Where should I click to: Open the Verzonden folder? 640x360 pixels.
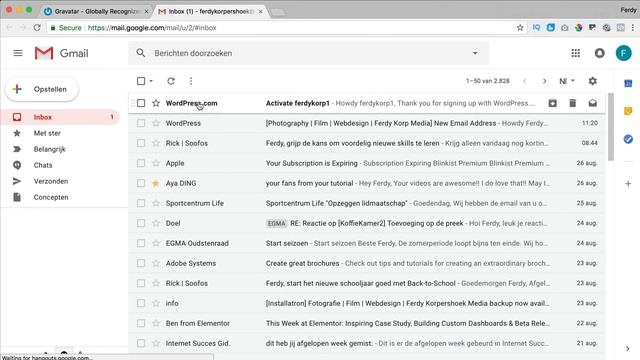click(x=60, y=181)
